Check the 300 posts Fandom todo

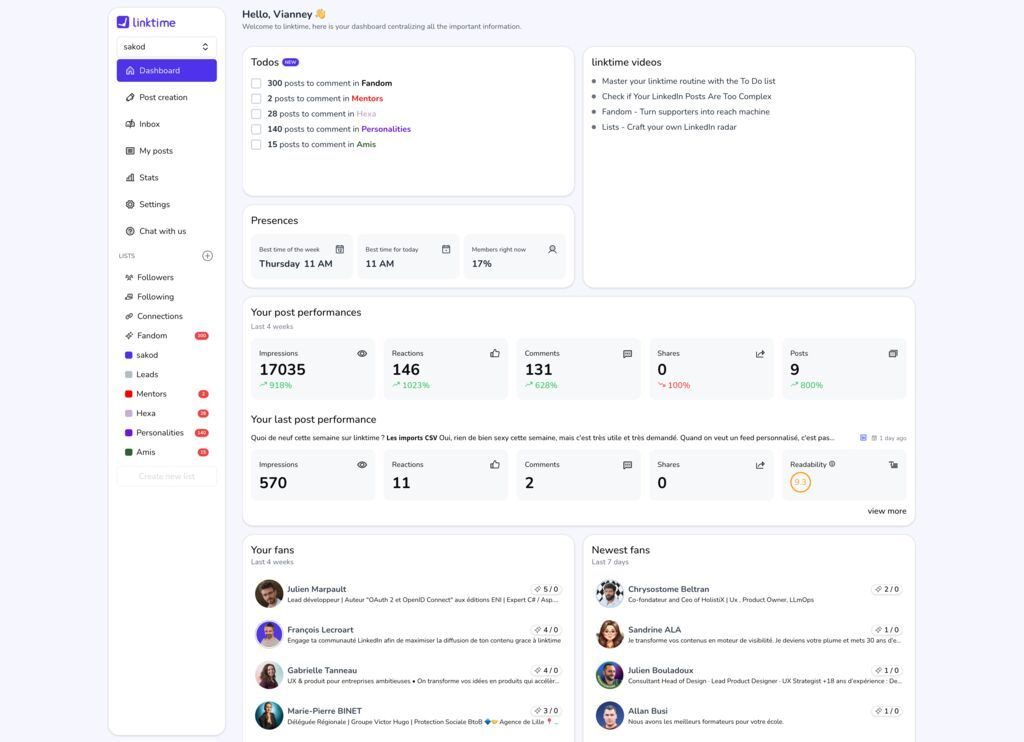point(256,84)
